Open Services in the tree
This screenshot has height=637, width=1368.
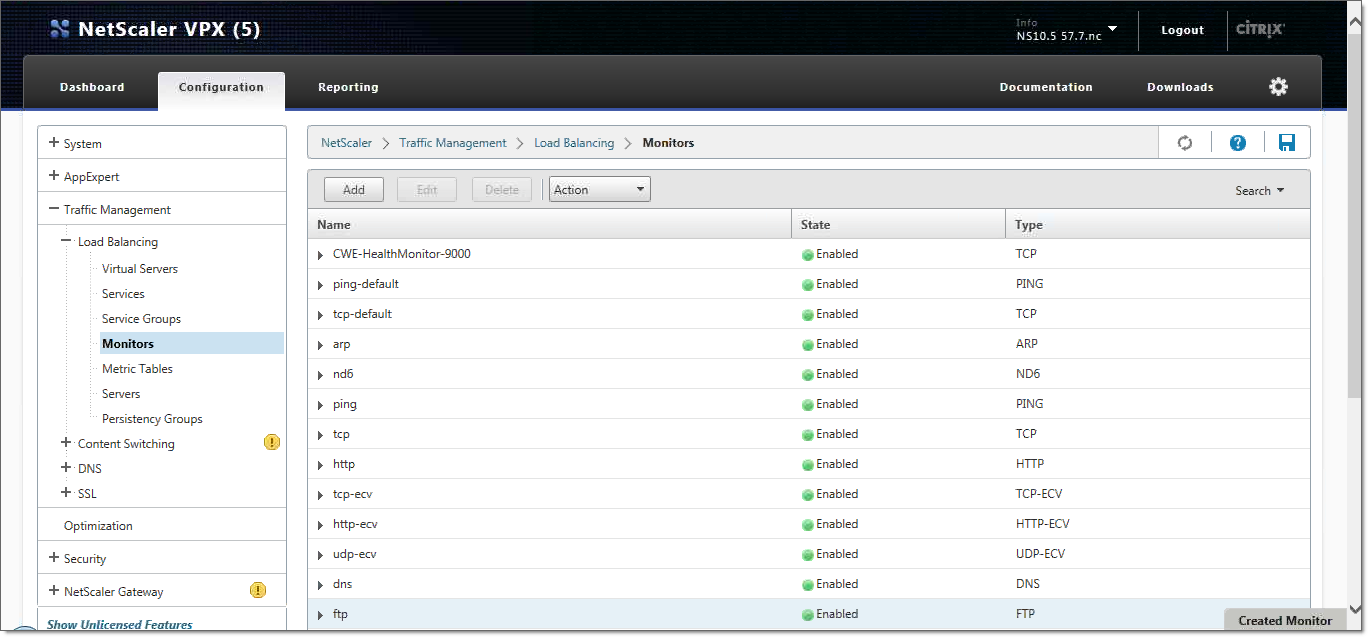tap(123, 294)
